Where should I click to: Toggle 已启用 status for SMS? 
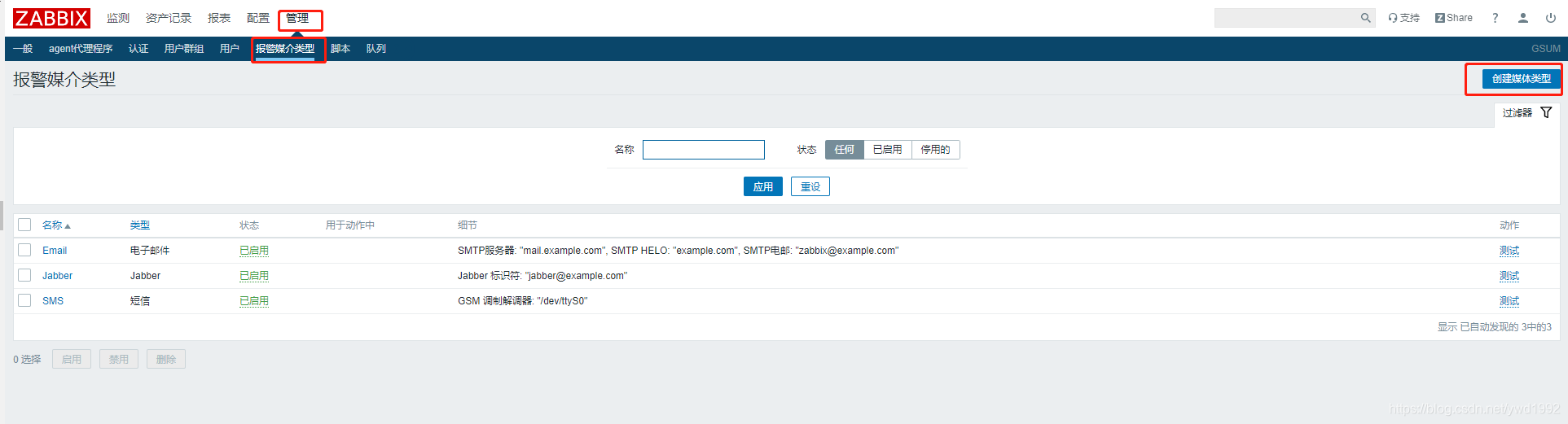[x=254, y=301]
